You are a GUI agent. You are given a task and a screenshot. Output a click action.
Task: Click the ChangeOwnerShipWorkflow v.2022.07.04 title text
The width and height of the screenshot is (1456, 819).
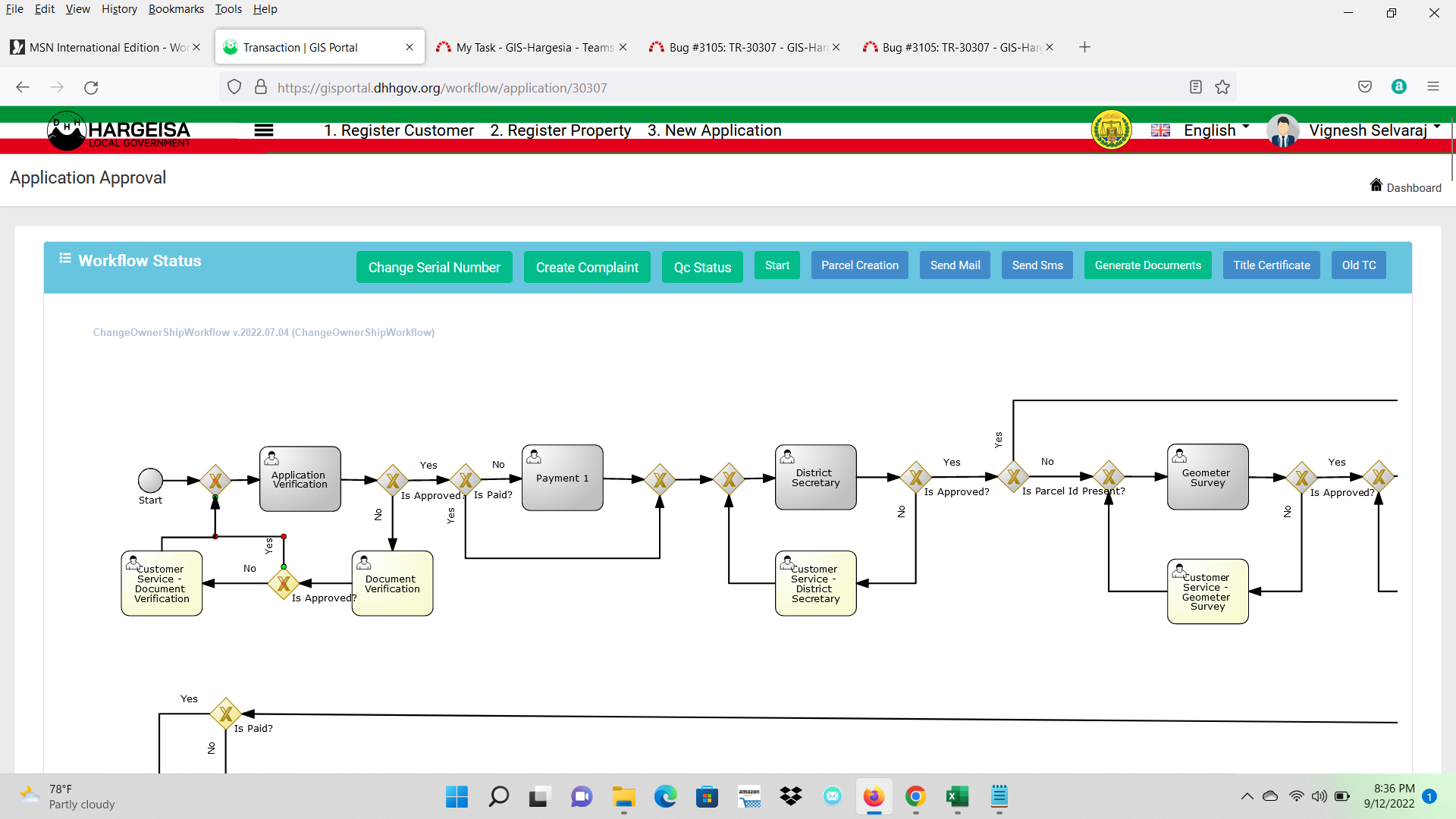[263, 332]
